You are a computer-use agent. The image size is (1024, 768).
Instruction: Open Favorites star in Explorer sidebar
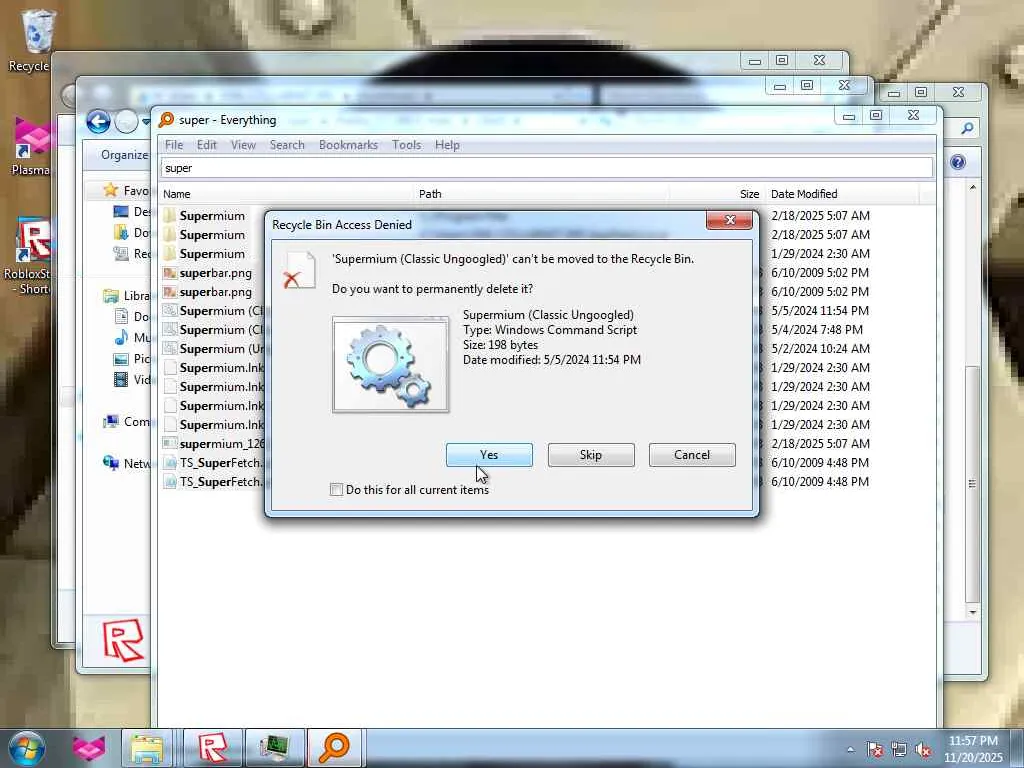(111, 190)
